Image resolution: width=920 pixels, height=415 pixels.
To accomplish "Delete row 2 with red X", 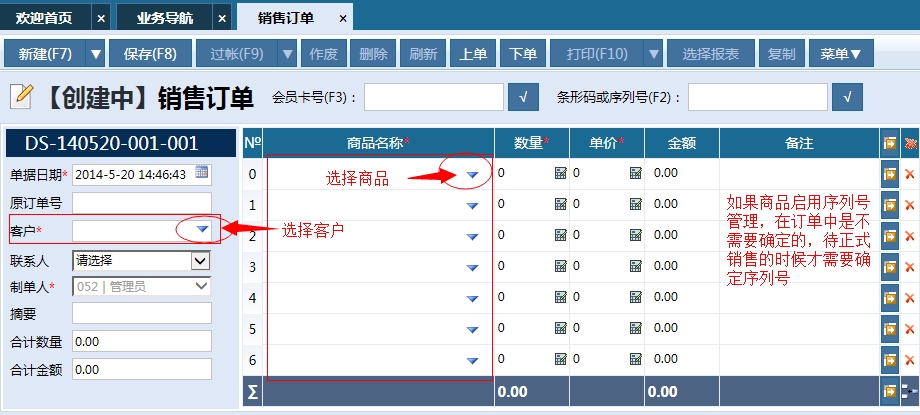I will (x=910, y=236).
